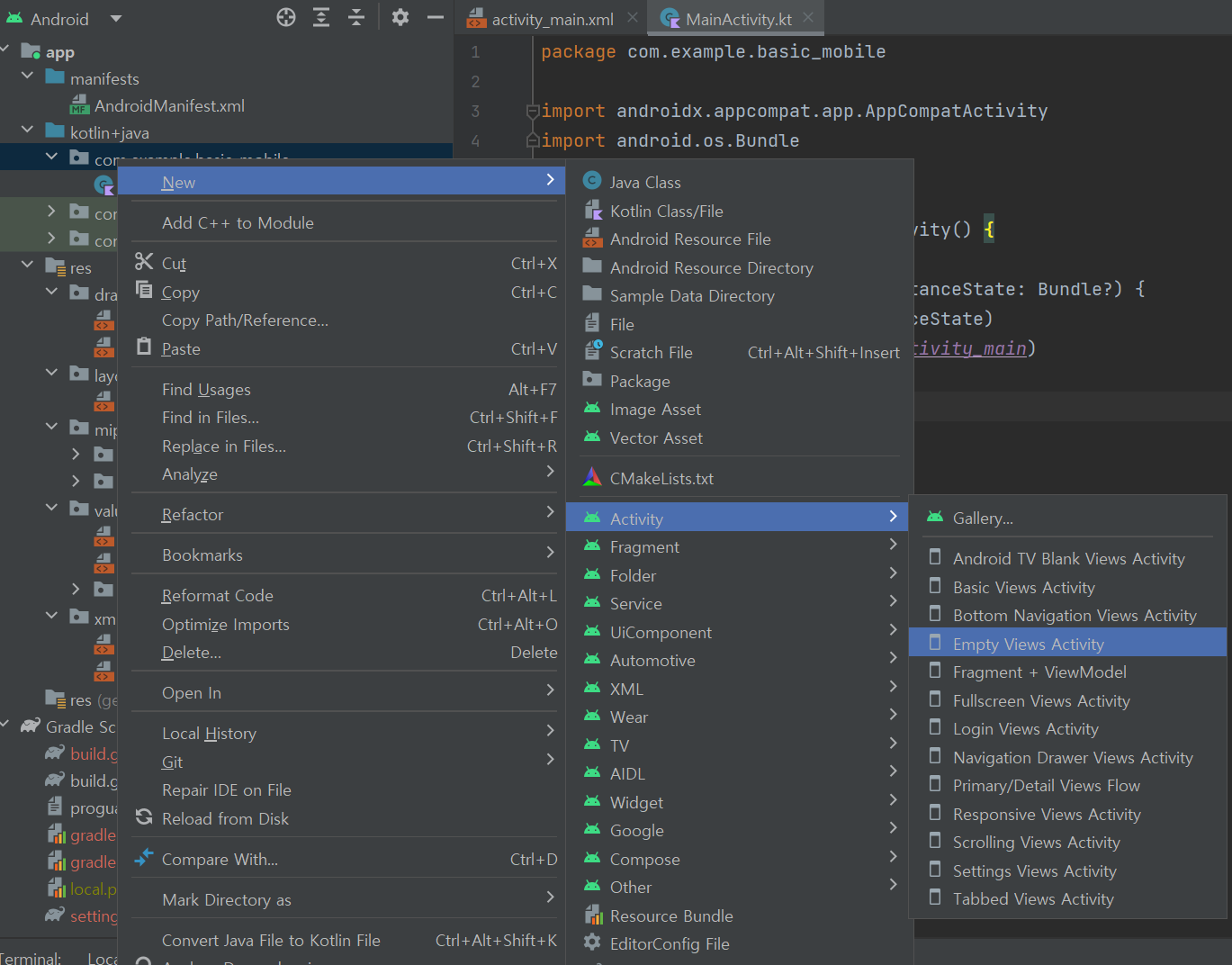Open the Android project view dropdown
Viewport: 1232px width, 965px height.
(115, 18)
